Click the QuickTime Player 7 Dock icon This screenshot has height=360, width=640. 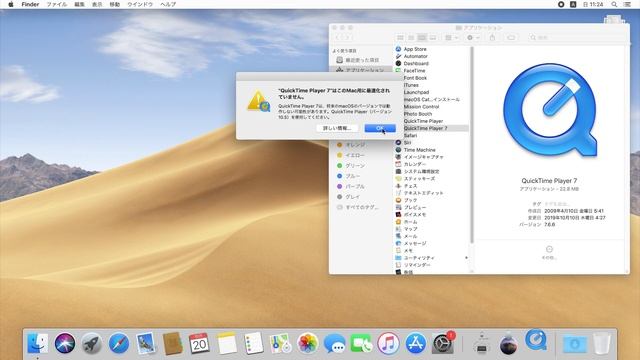pyautogui.click(x=536, y=340)
